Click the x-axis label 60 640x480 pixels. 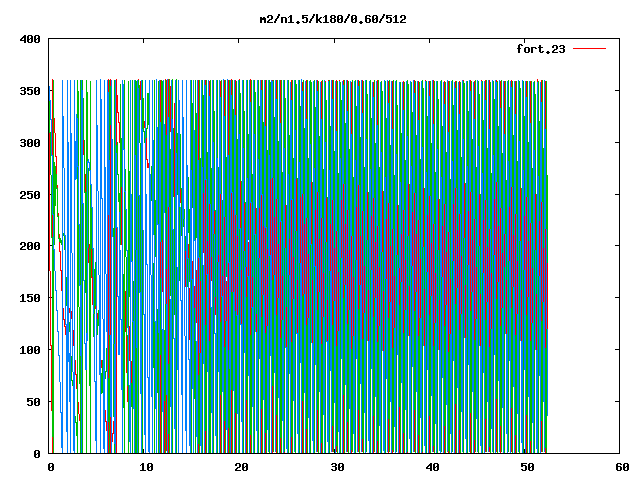[622, 467]
